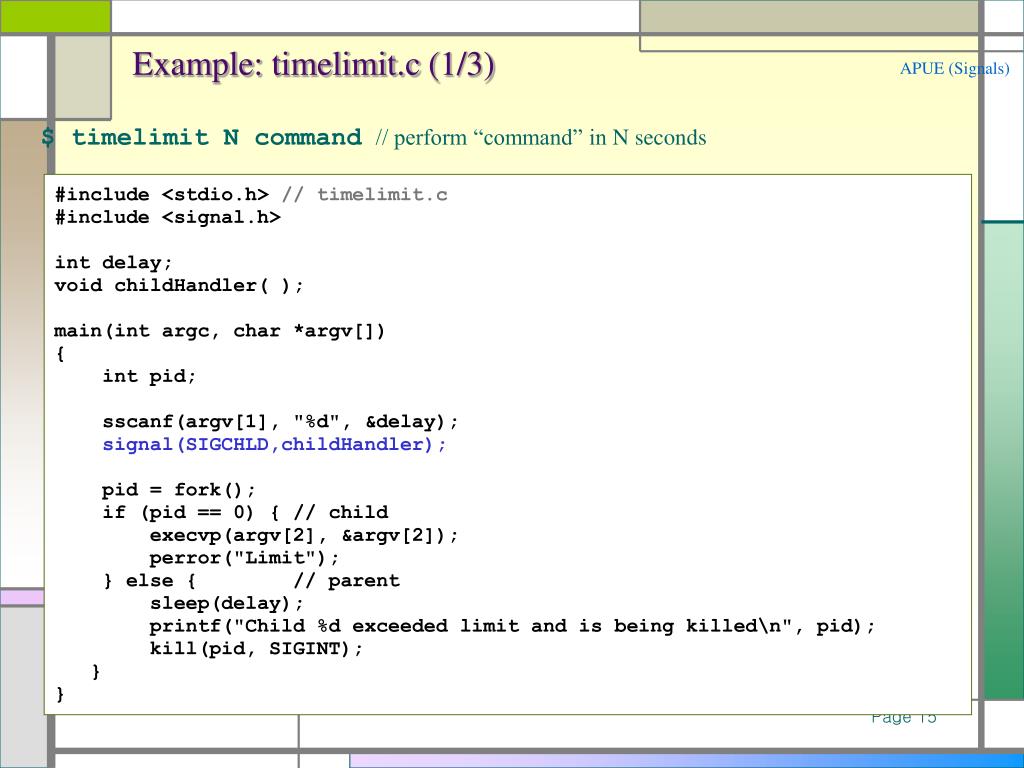Click the "sleep(delay);" statement

[x=226, y=603]
